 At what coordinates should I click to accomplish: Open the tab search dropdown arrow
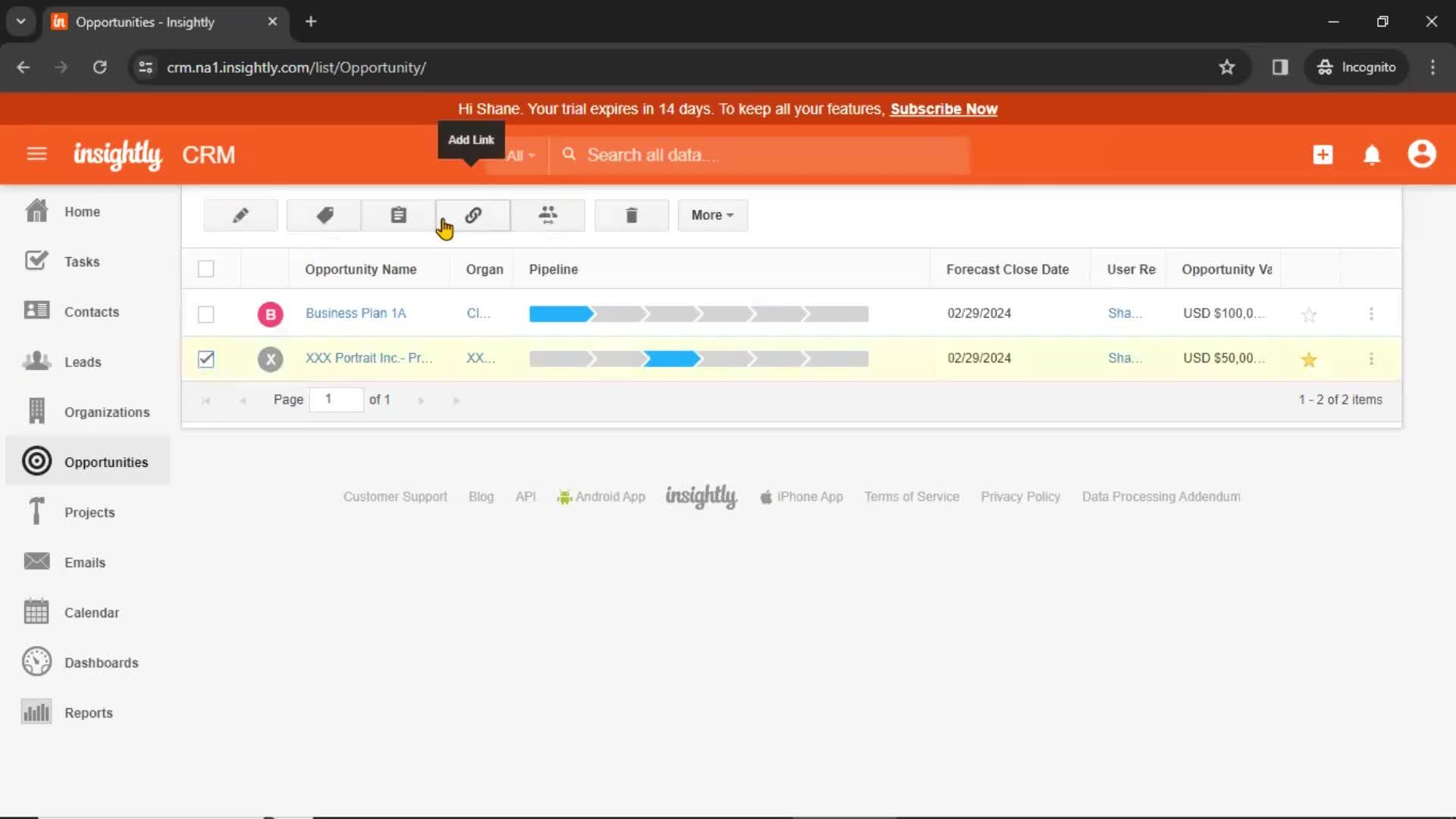point(20,22)
